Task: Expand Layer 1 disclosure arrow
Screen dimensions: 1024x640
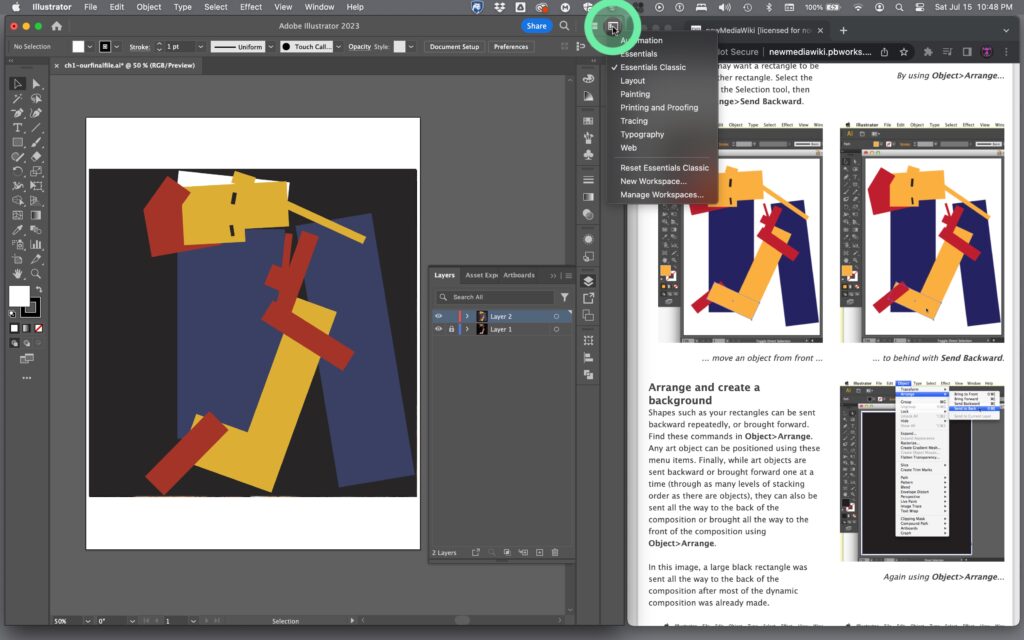Action: pos(467,329)
